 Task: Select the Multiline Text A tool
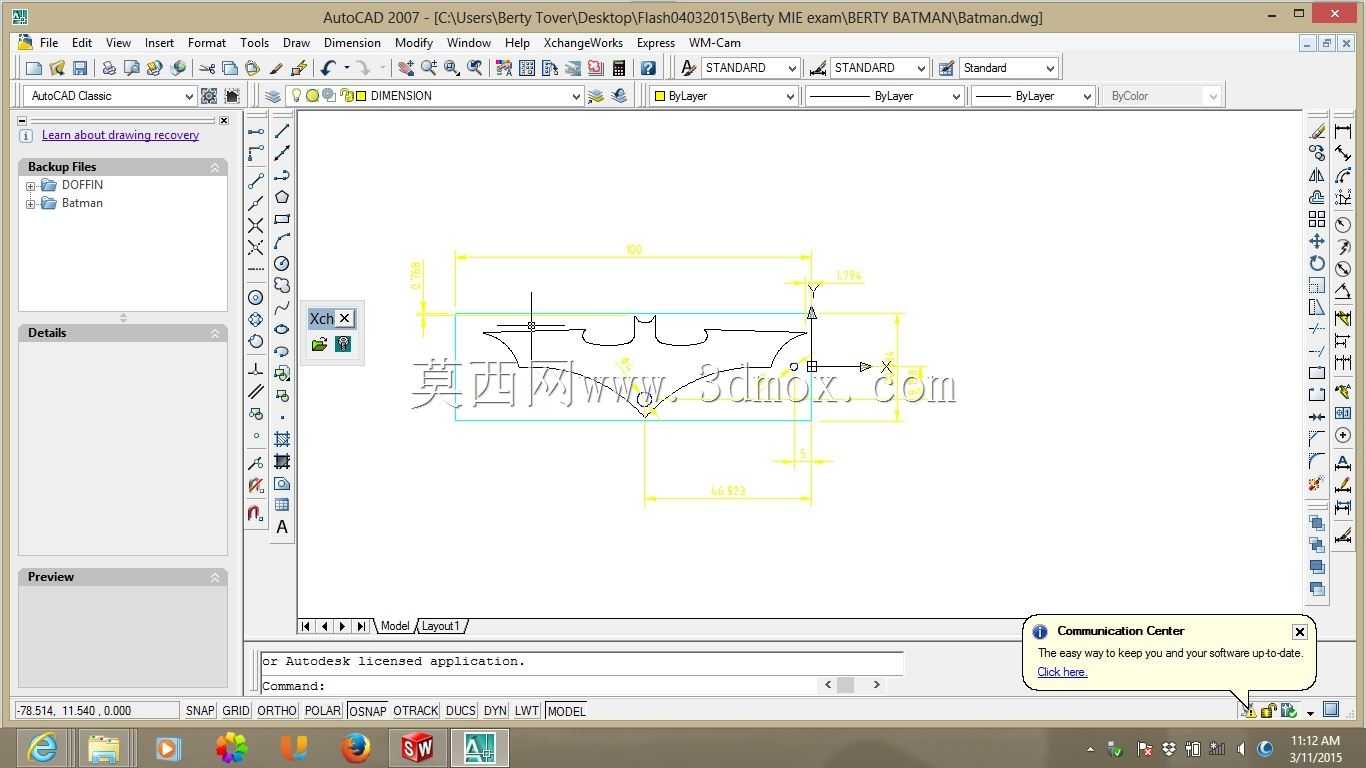click(282, 527)
